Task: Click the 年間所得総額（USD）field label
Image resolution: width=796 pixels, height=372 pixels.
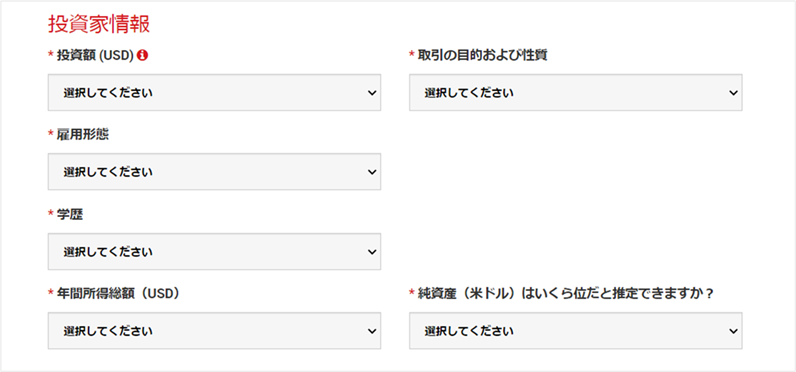Action: 119,293
